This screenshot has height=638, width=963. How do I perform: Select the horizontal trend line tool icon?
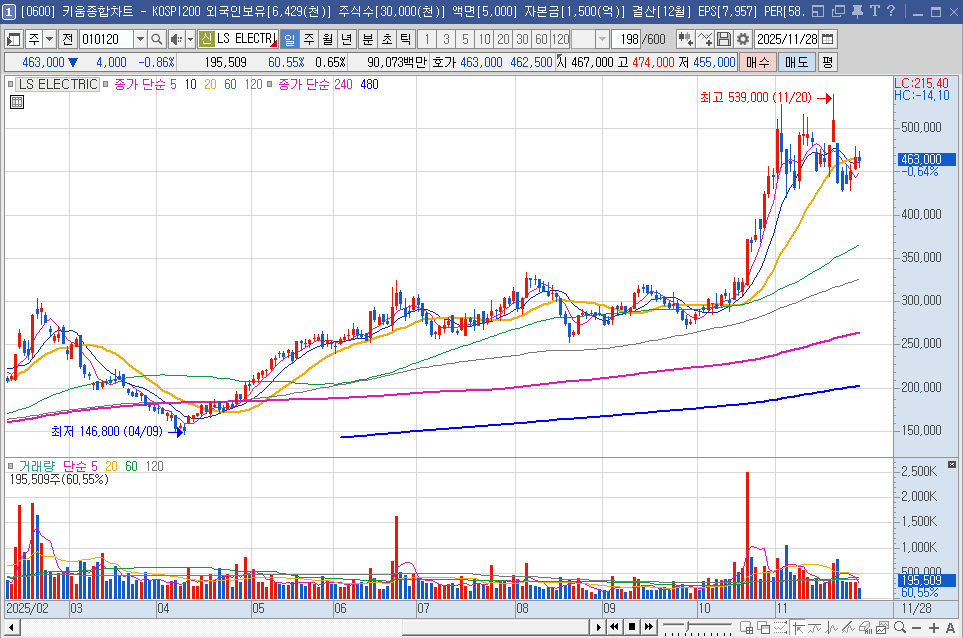pyautogui.click(x=816, y=628)
